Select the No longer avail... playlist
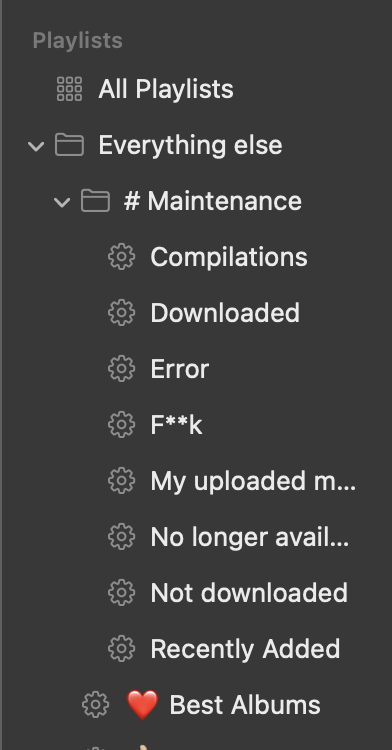This screenshot has height=750, width=392. (250, 537)
